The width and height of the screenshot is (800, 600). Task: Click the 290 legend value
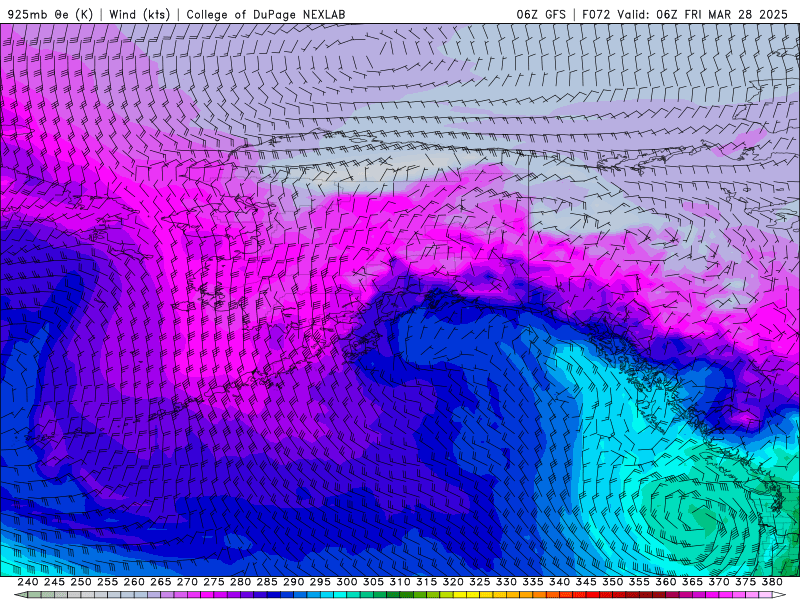click(293, 582)
